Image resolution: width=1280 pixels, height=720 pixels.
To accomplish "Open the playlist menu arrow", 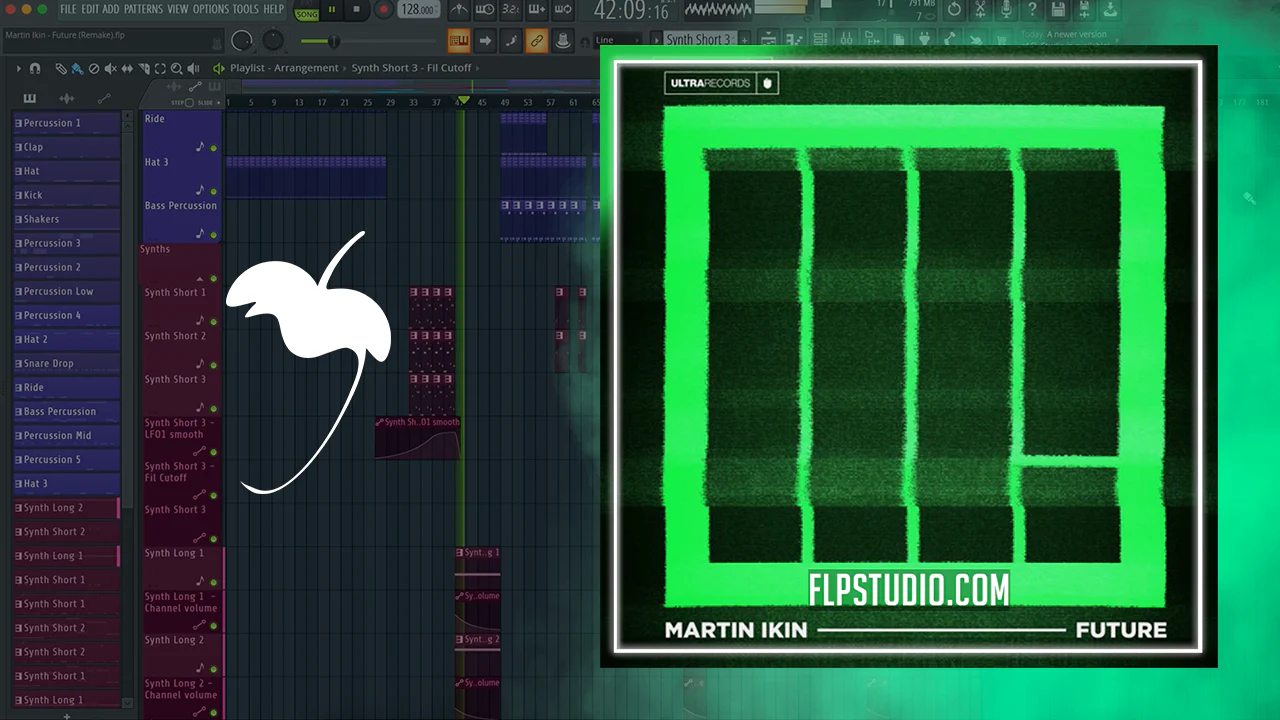I will [x=18, y=68].
